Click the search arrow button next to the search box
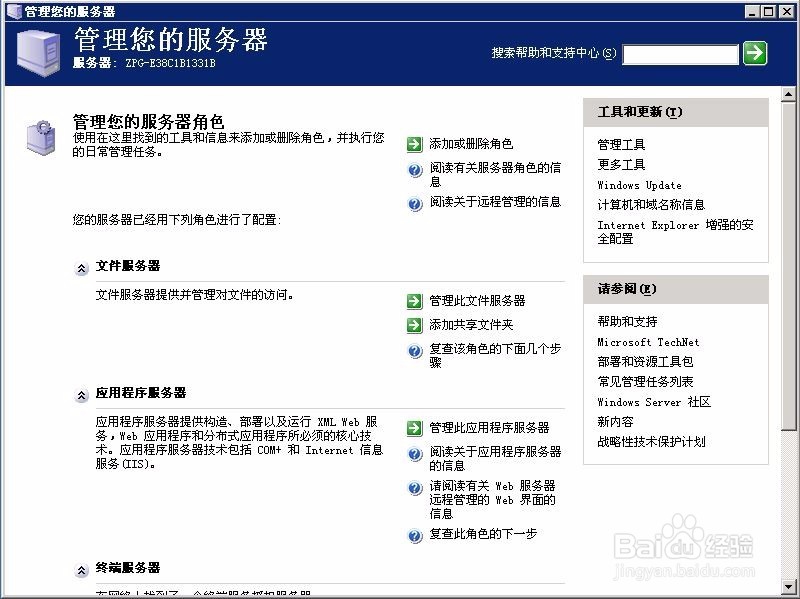Viewport: 800px width, 599px height. point(757,54)
